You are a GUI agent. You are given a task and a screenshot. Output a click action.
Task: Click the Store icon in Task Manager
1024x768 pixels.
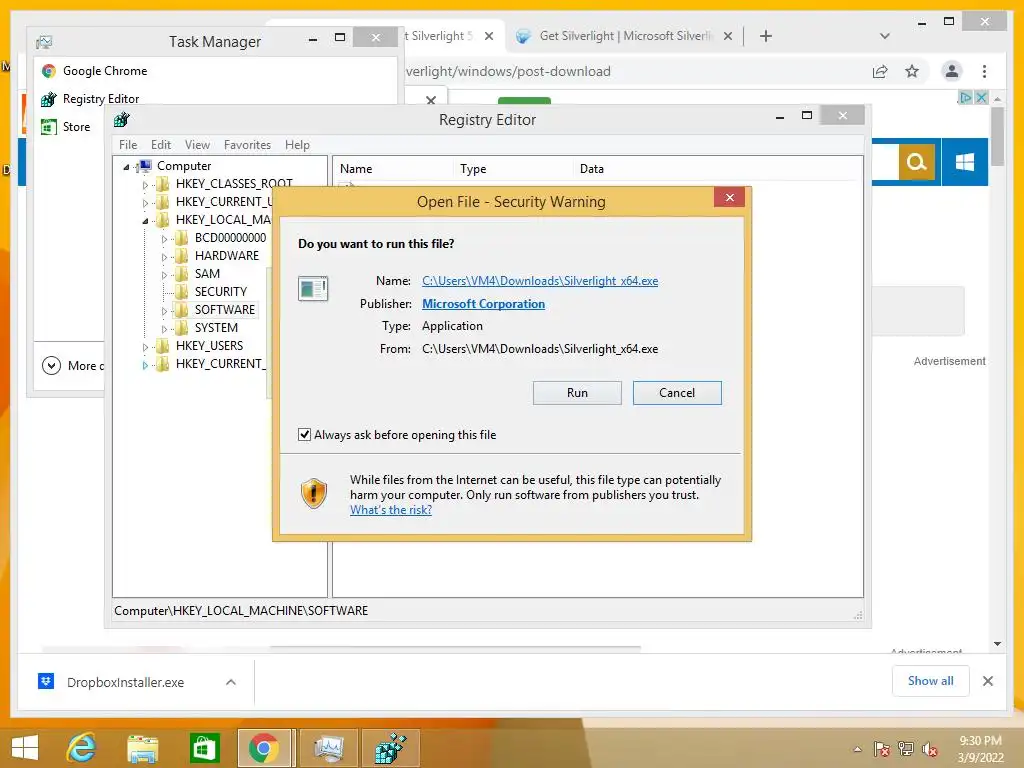[x=49, y=127]
